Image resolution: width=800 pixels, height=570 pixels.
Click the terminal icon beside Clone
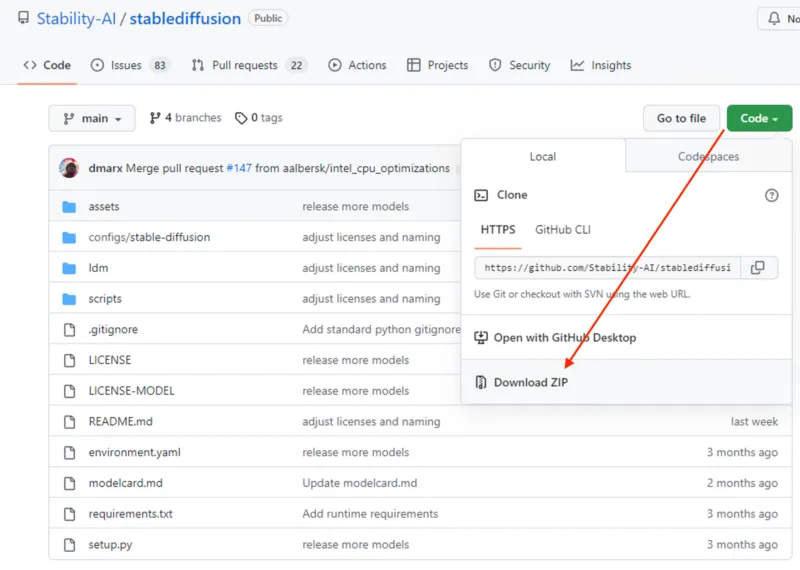[481, 195]
